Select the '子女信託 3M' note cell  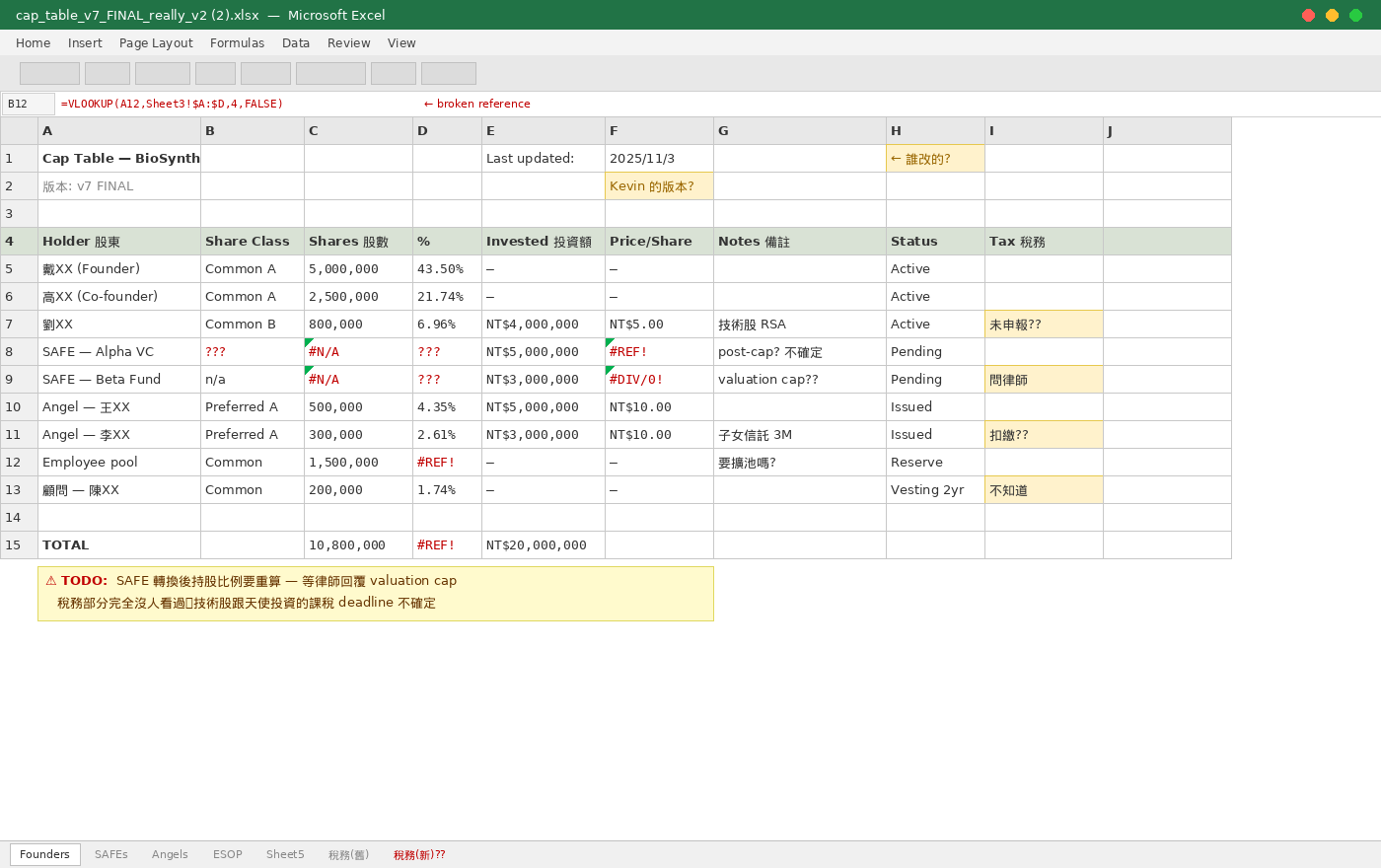tap(800, 435)
